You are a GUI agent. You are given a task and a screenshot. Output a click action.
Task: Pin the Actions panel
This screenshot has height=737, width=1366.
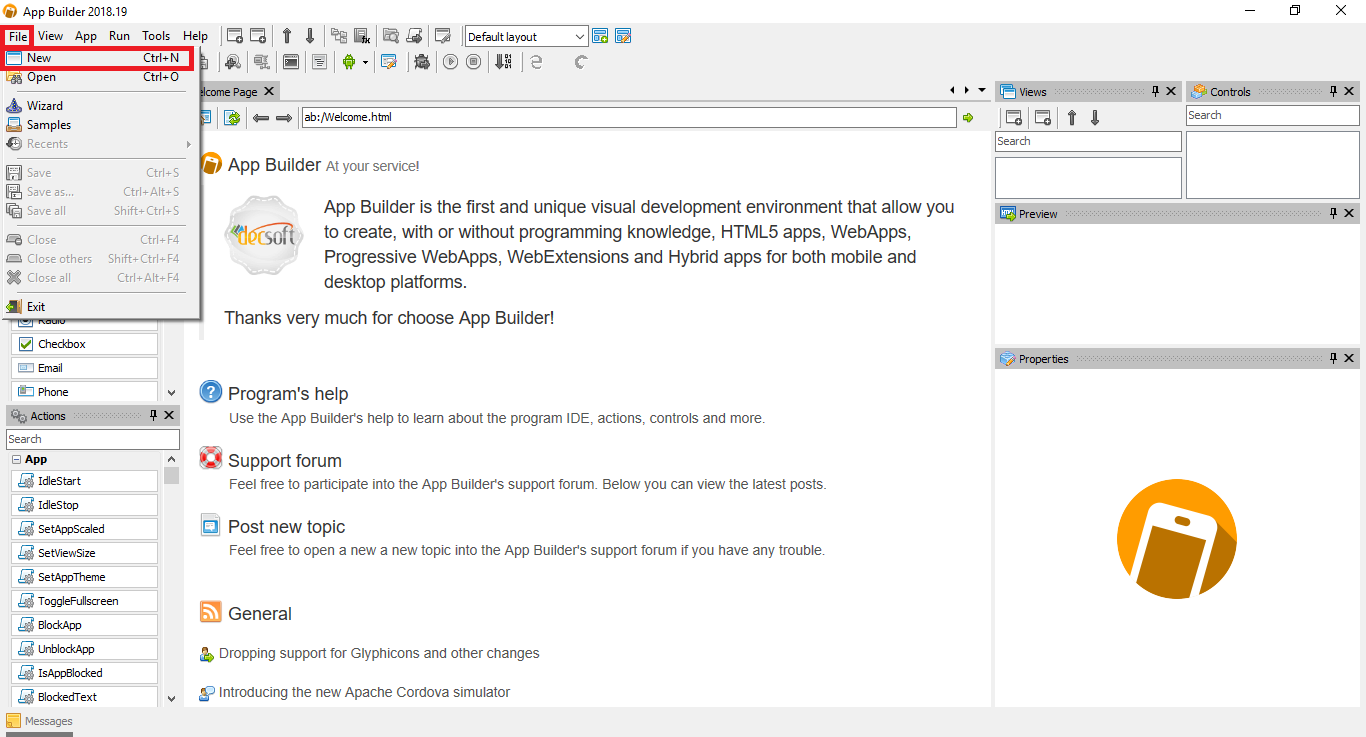pyautogui.click(x=153, y=415)
